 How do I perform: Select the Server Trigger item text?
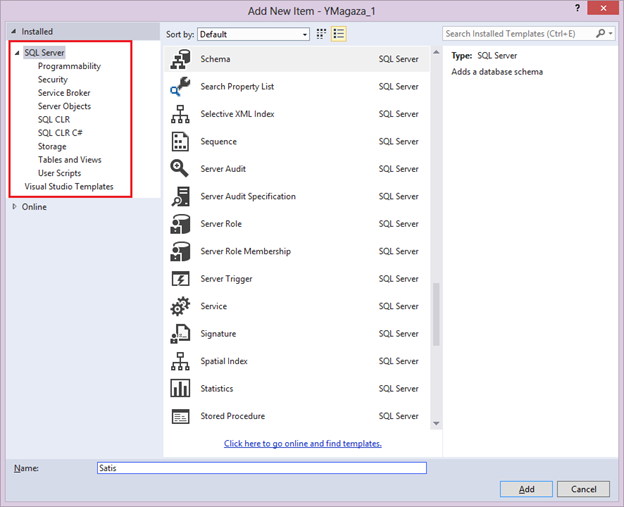click(x=226, y=279)
